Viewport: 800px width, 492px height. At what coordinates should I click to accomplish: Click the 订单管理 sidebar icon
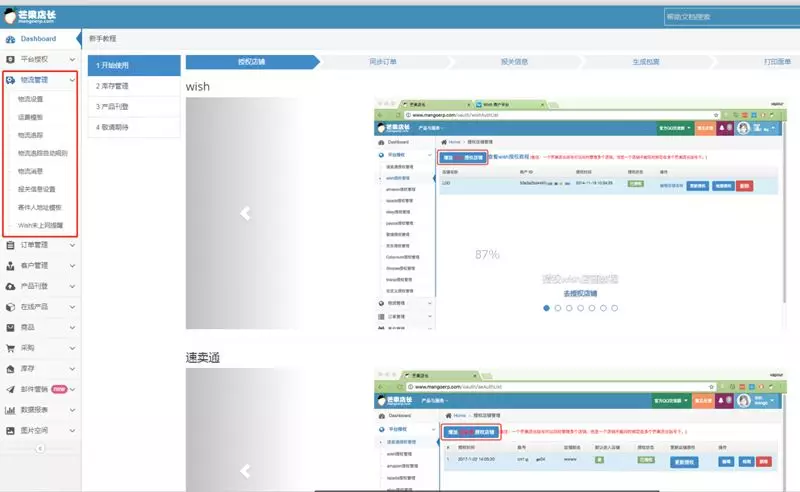11,245
